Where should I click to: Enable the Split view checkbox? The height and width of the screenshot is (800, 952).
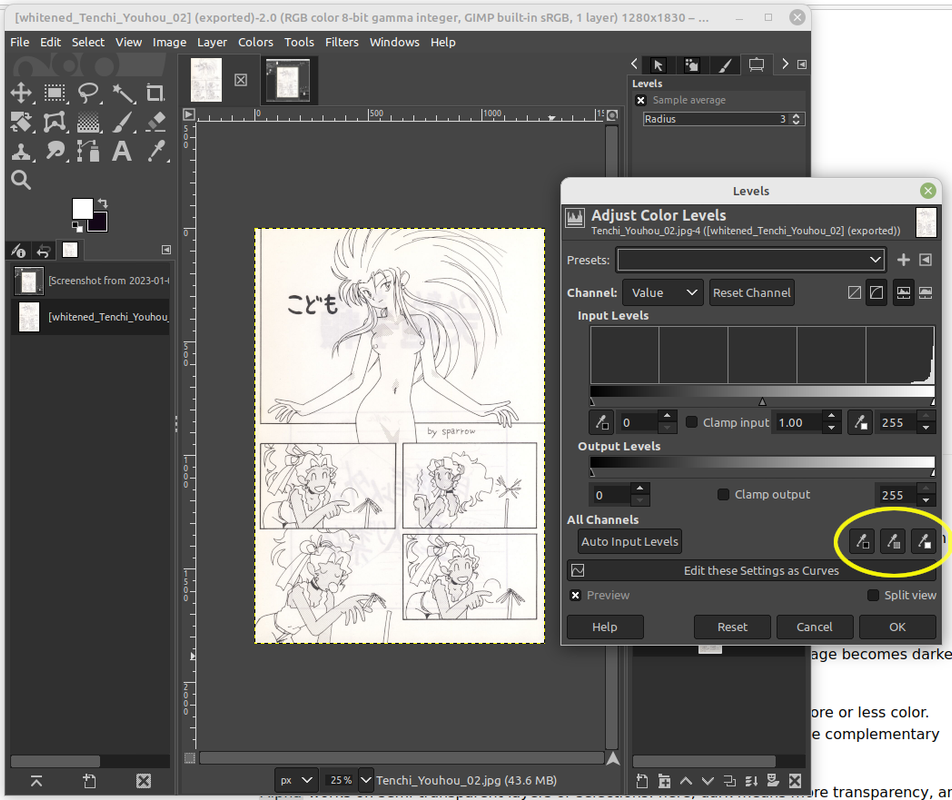click(x=873, y=595)
